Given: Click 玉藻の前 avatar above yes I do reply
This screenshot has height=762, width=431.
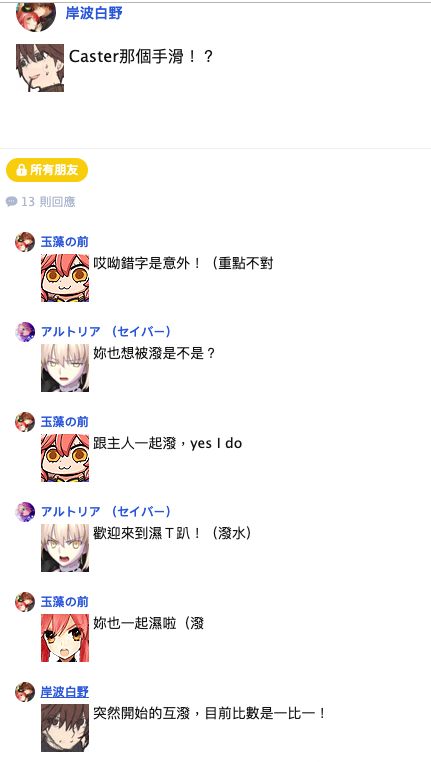Looking at the screenshot, I should click(25, 422).
